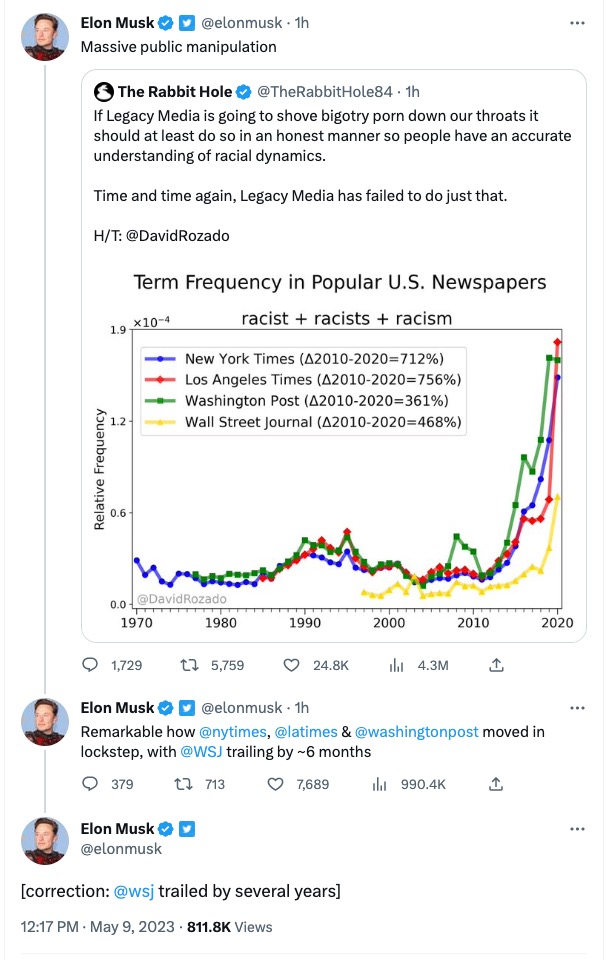Screen dimensions: 606x960
Task: Open options menu on Elon's lockstep reply
Action: [x=578, y=707]
